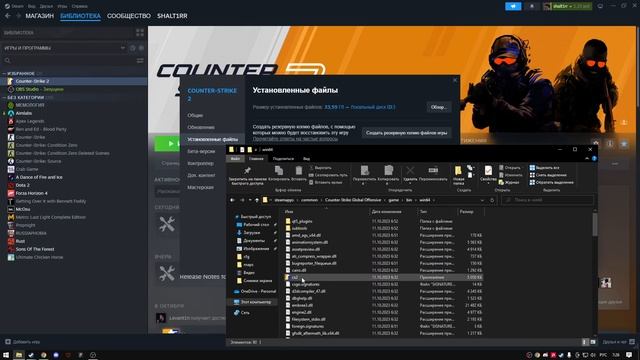
Task: Click Select all in Explorer ribbon
Action: tap(544, 168)
